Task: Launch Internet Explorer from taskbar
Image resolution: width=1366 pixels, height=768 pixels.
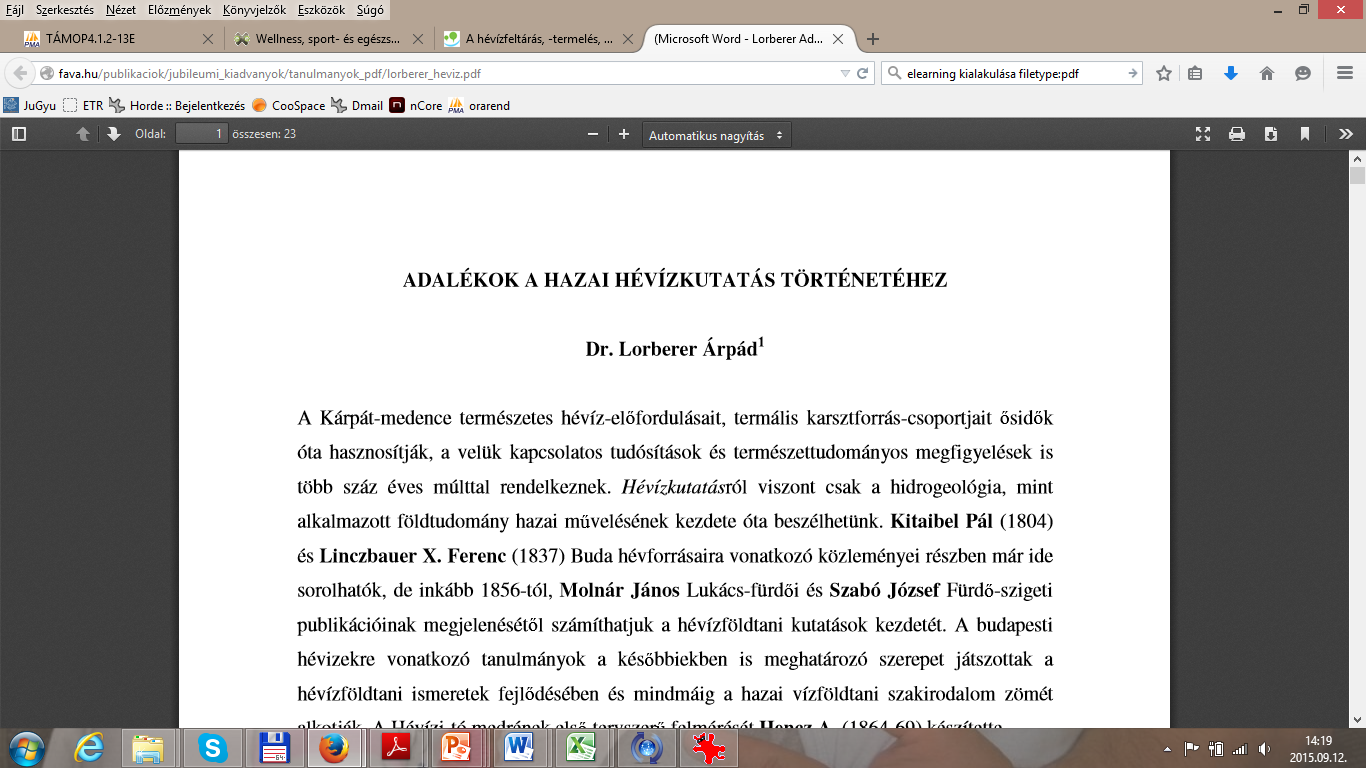Action: [x=91, y=747]
